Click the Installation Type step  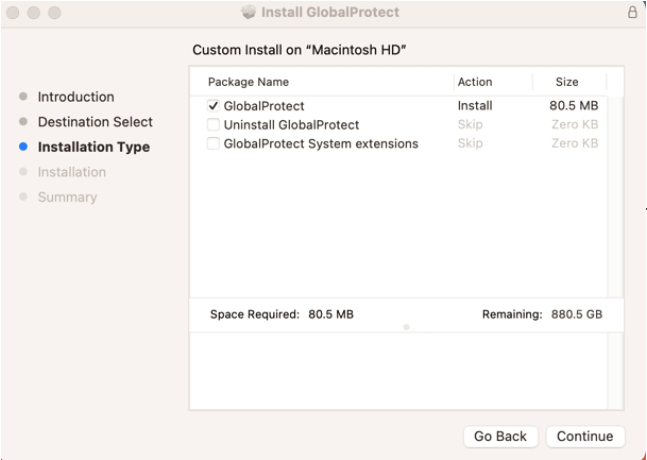coord(93,147)
